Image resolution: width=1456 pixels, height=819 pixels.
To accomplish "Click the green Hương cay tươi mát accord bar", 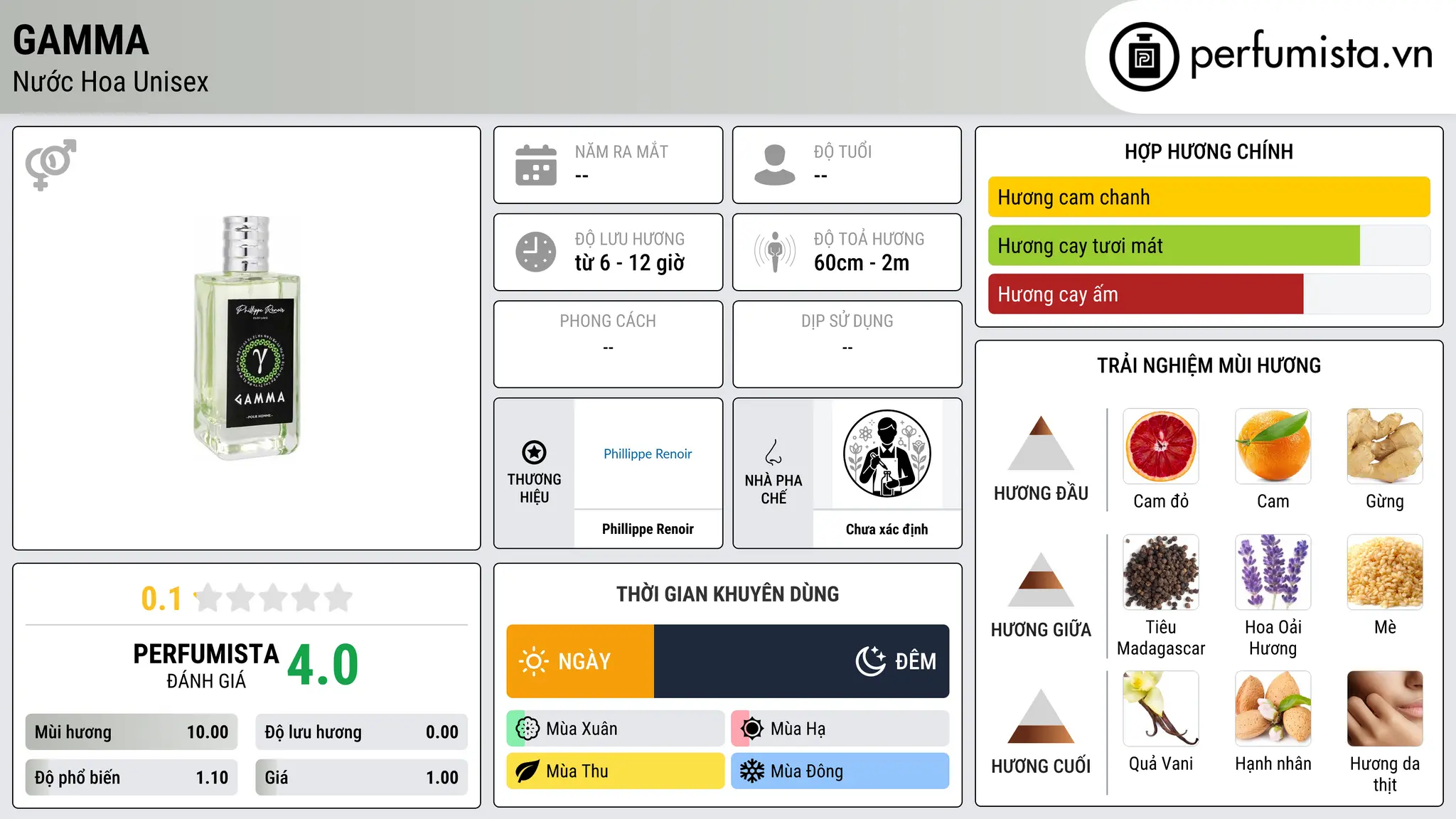I will 1174,246.
